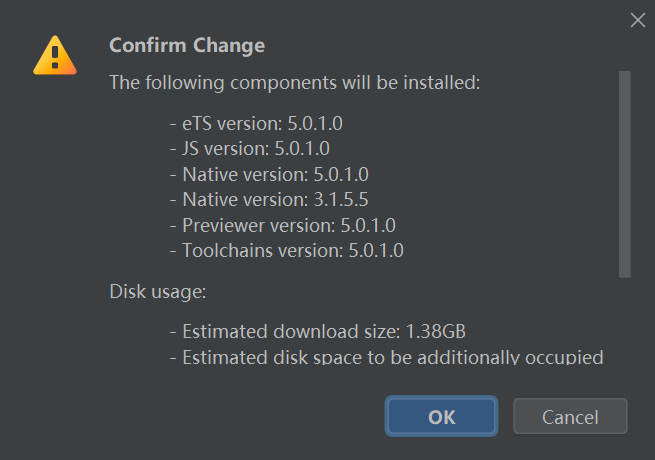
Task: Select the JS version 5.0.1.0 line
Action: 256,150
